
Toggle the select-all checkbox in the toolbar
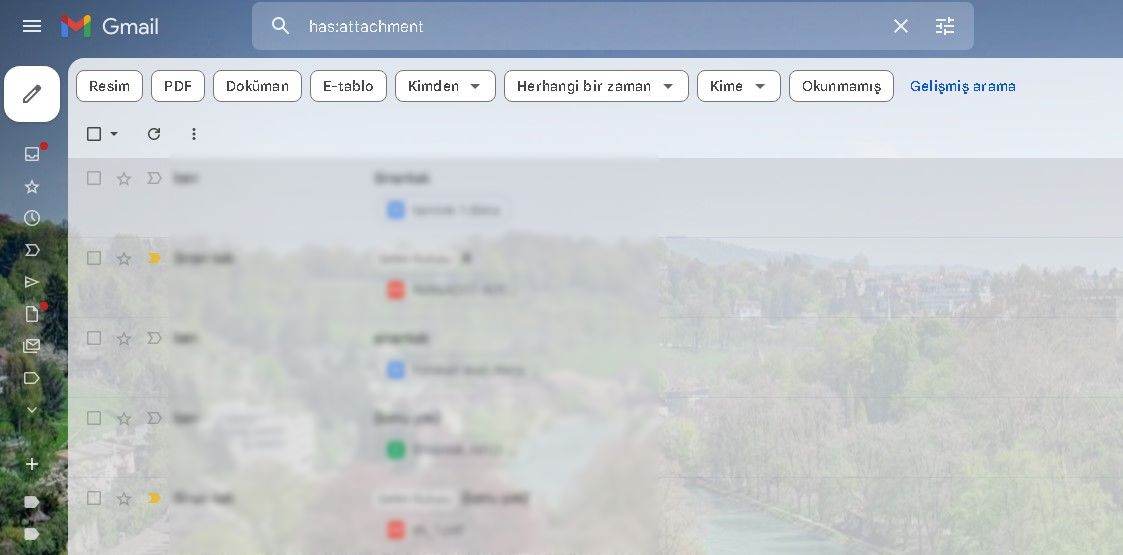tap(94, 134)
